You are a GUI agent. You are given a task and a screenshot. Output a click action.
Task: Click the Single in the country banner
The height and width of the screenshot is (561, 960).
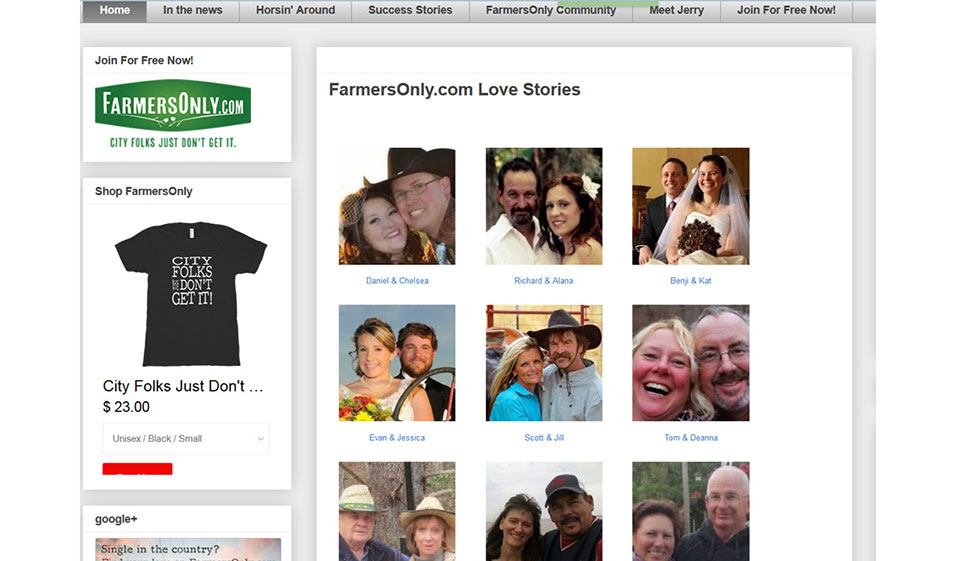click(188, 549)
